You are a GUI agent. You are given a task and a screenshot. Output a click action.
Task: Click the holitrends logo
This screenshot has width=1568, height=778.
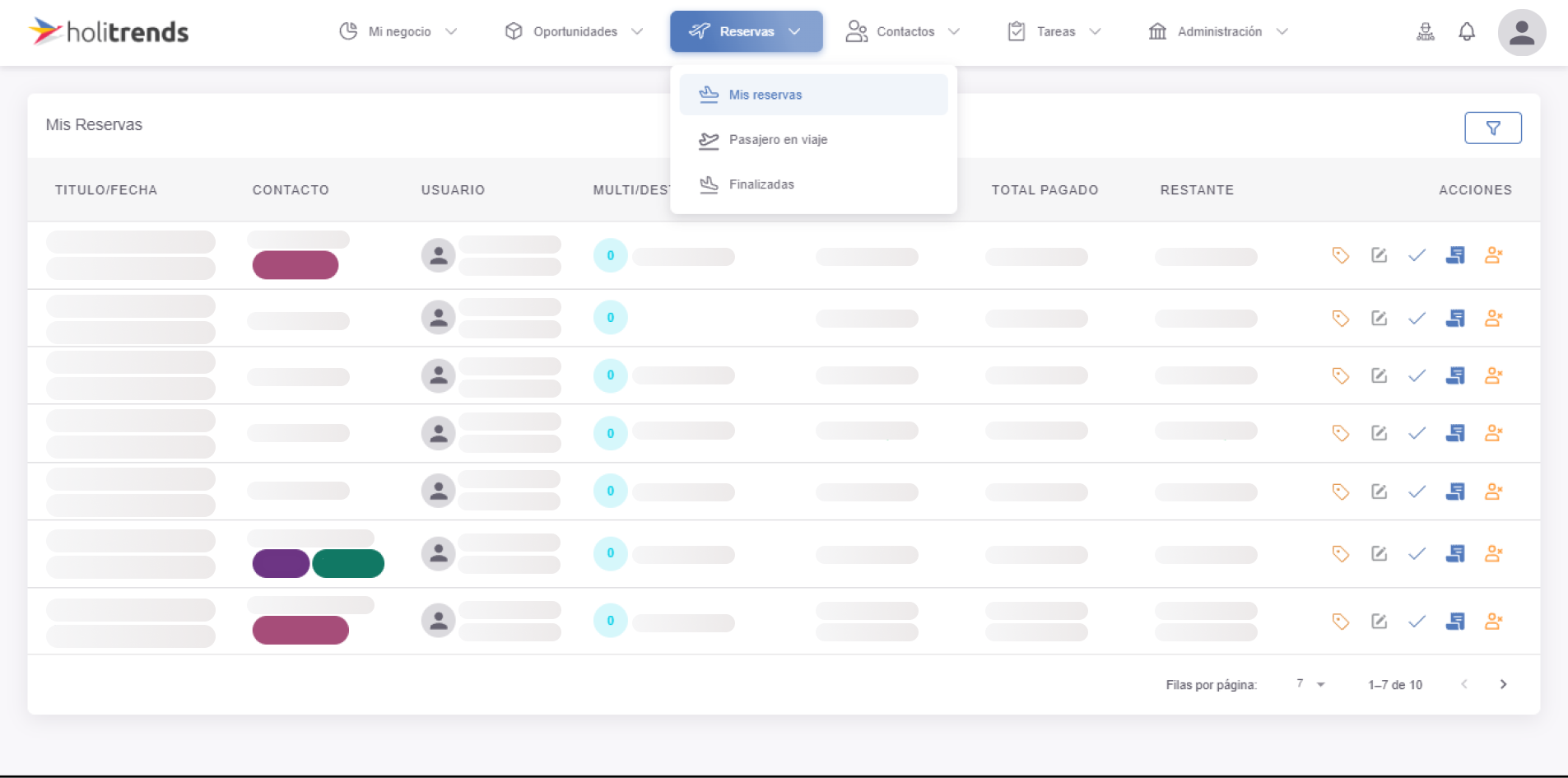(109, 31)
